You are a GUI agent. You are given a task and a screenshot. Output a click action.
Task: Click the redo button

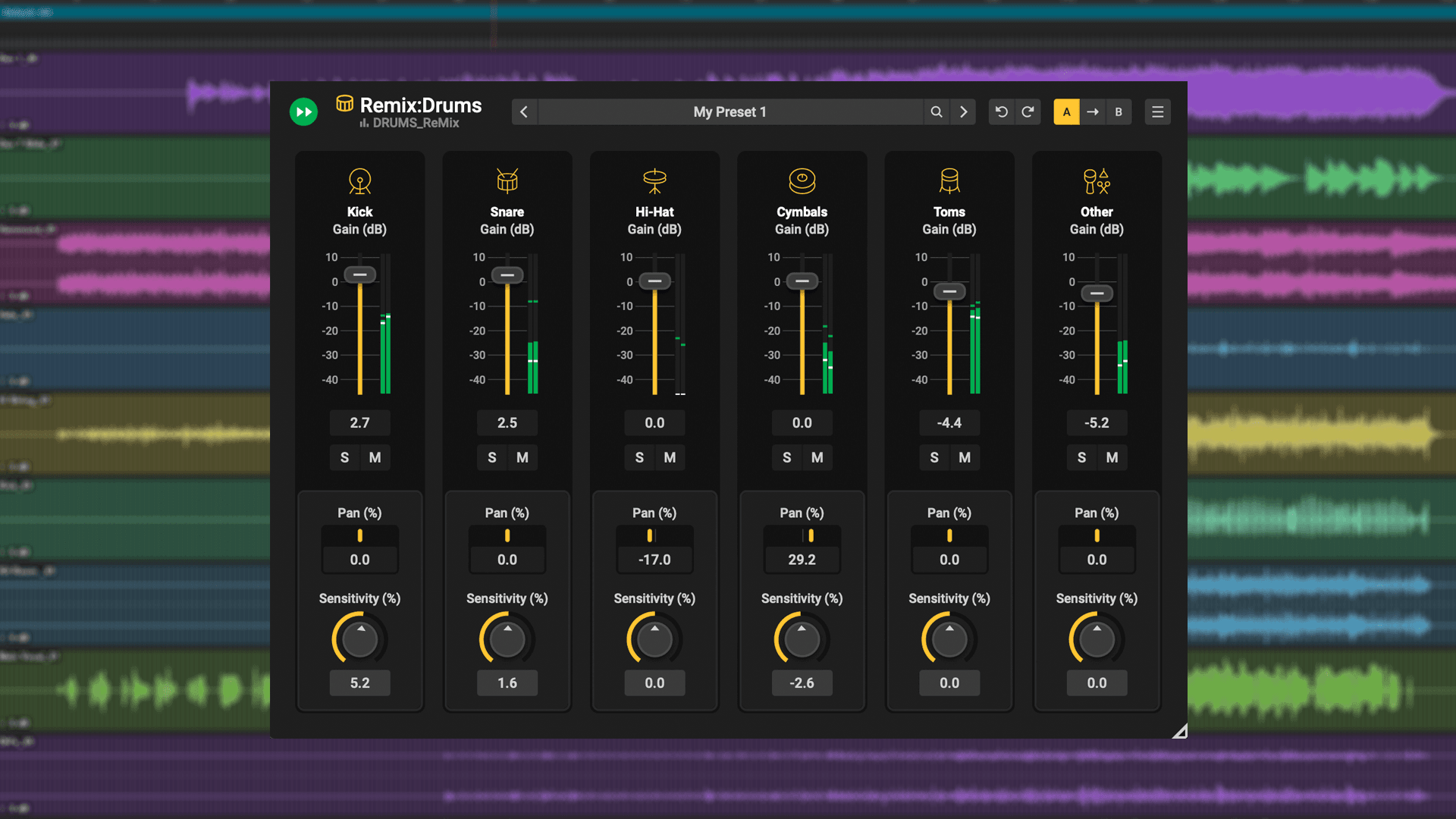1028,111
